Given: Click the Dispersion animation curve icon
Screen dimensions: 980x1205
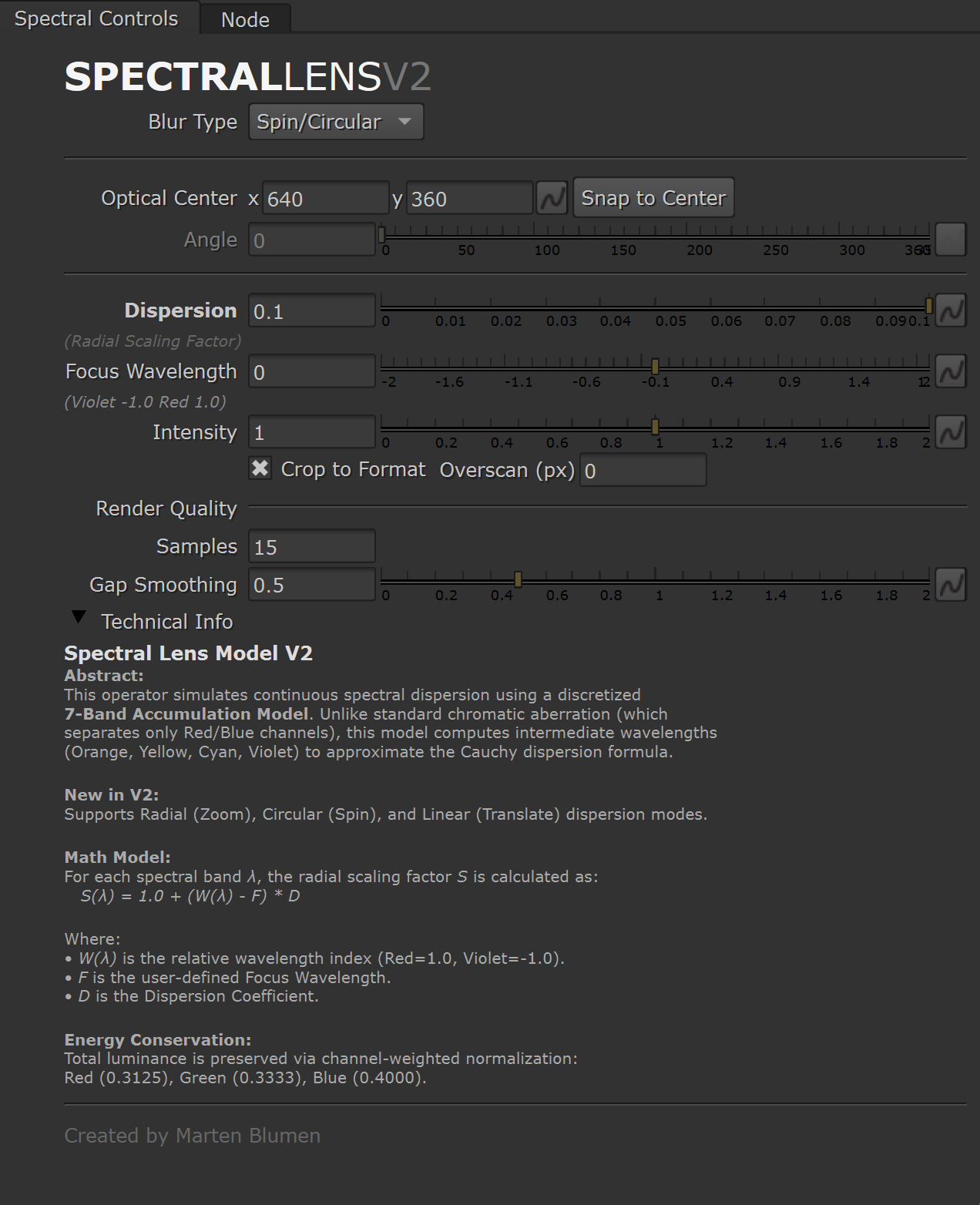Looking at the screenshot, I should 951,311.
